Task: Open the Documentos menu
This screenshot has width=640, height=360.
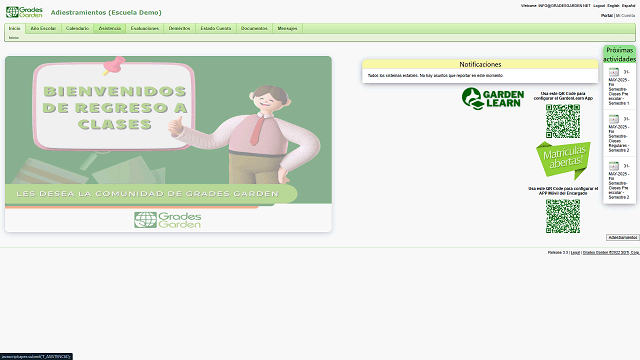Action: coord(254,28)
